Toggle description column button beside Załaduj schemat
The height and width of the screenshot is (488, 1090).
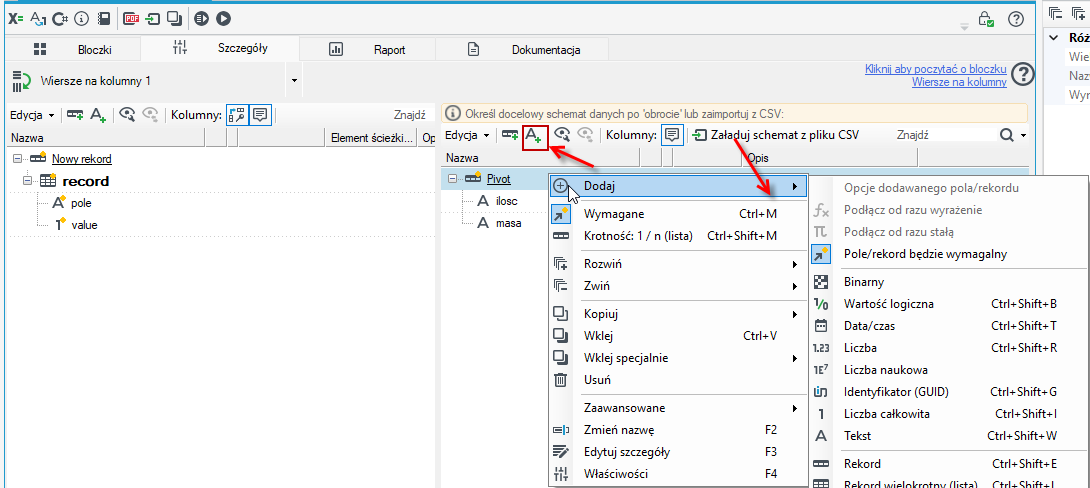(x=672, y=134)
